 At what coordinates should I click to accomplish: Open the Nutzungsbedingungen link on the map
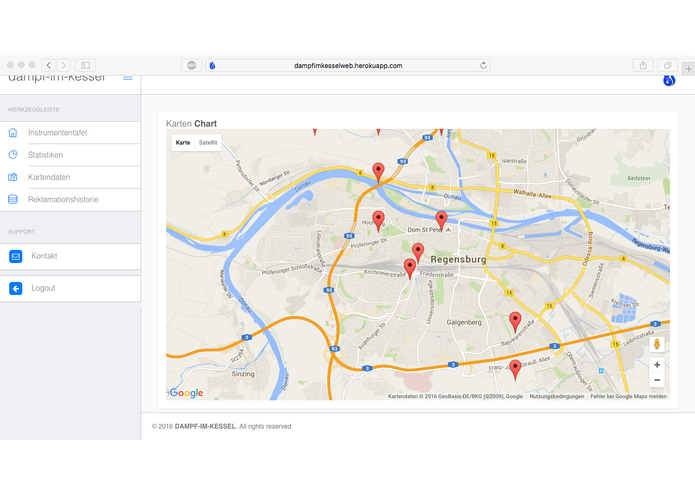[x=557, y=397]
